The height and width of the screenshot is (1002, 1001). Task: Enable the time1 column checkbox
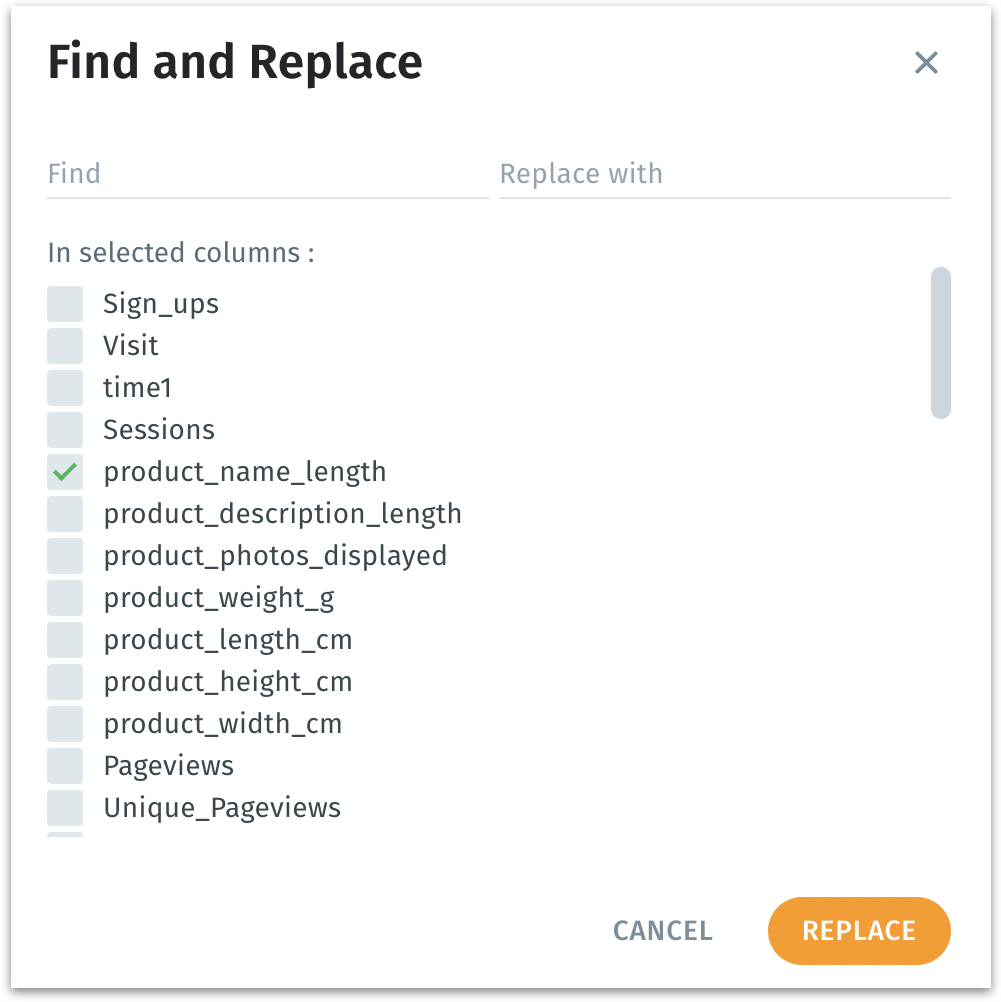click(65, 388)
